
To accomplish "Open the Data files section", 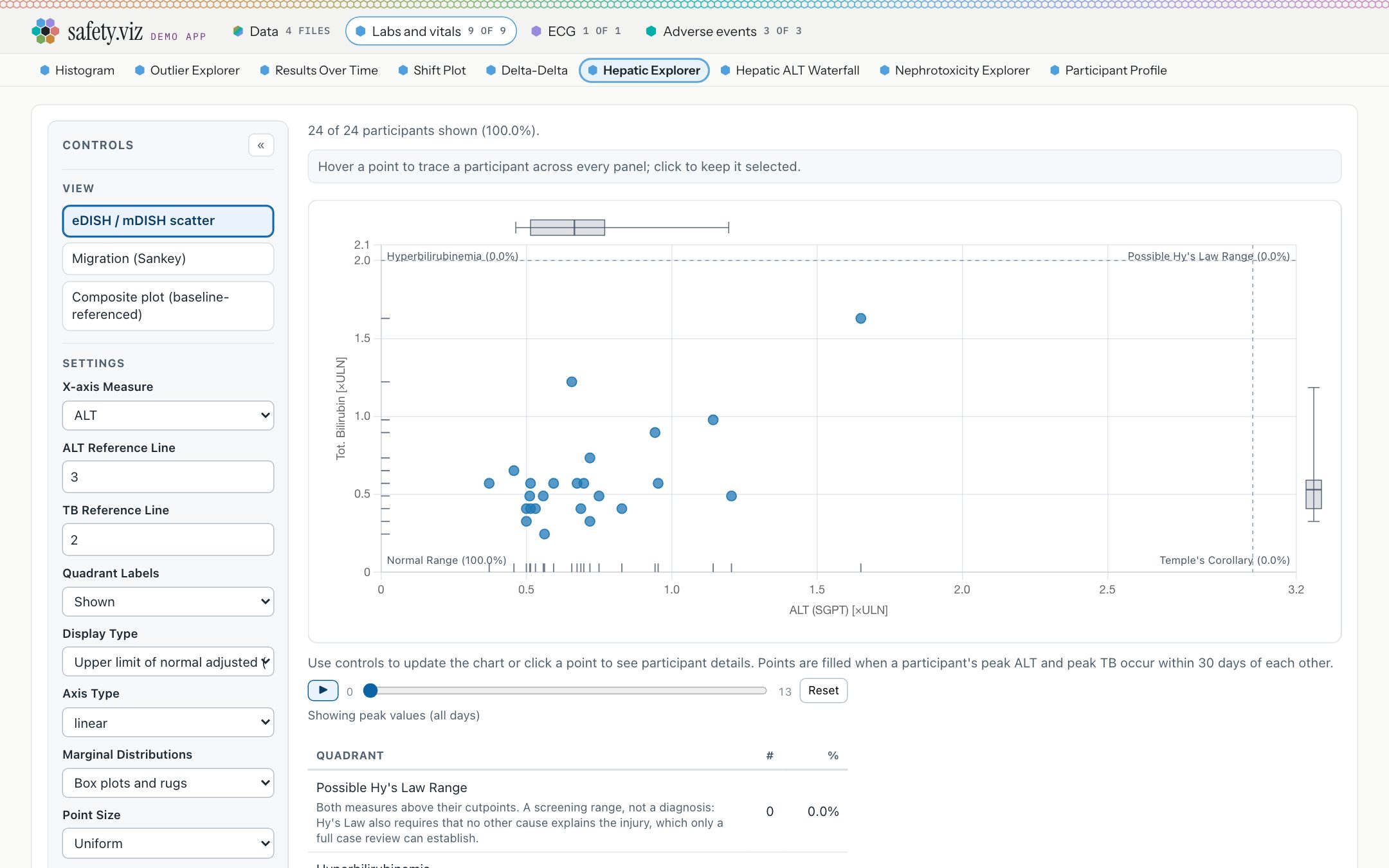I will (282, 31).
